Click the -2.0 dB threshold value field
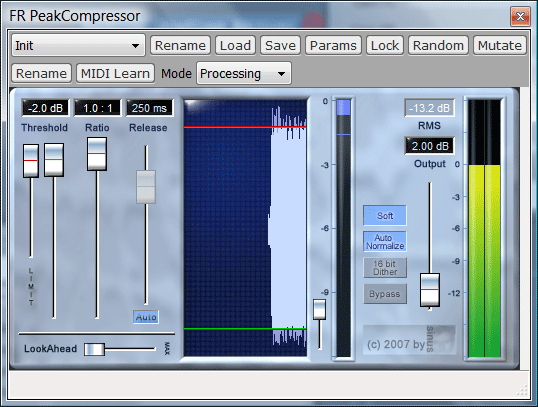538x407 pixels. point(45,108)
